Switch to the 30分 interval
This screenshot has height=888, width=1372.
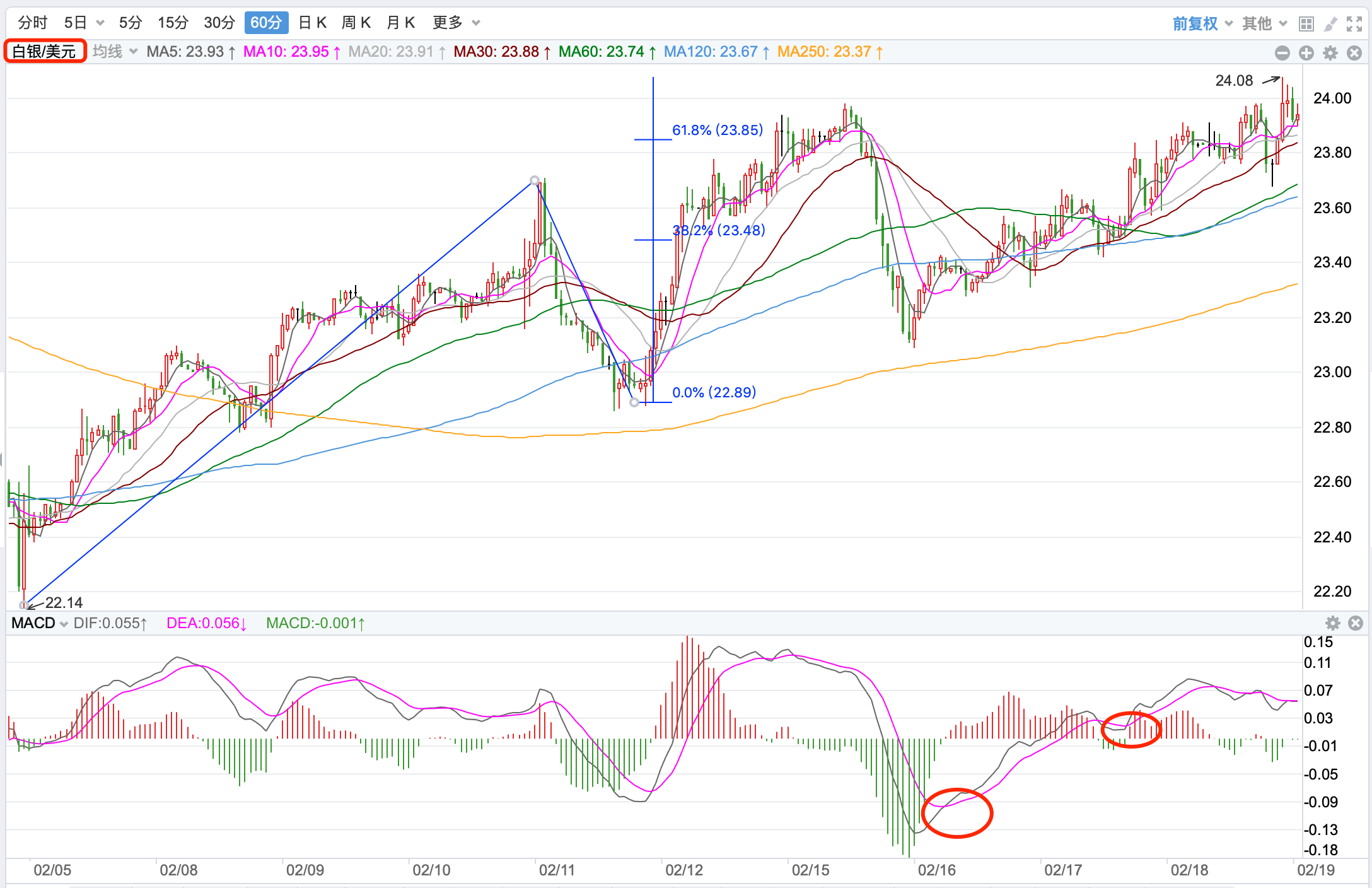[x=219, y=23]
